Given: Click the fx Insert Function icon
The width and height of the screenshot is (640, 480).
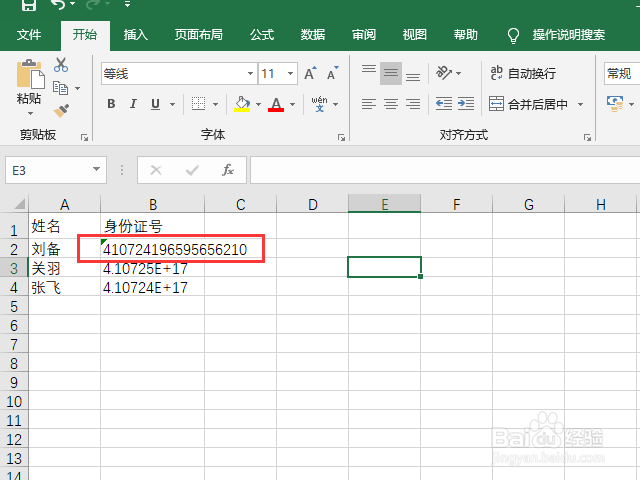Looking at the screenshot, I should 228,170.
